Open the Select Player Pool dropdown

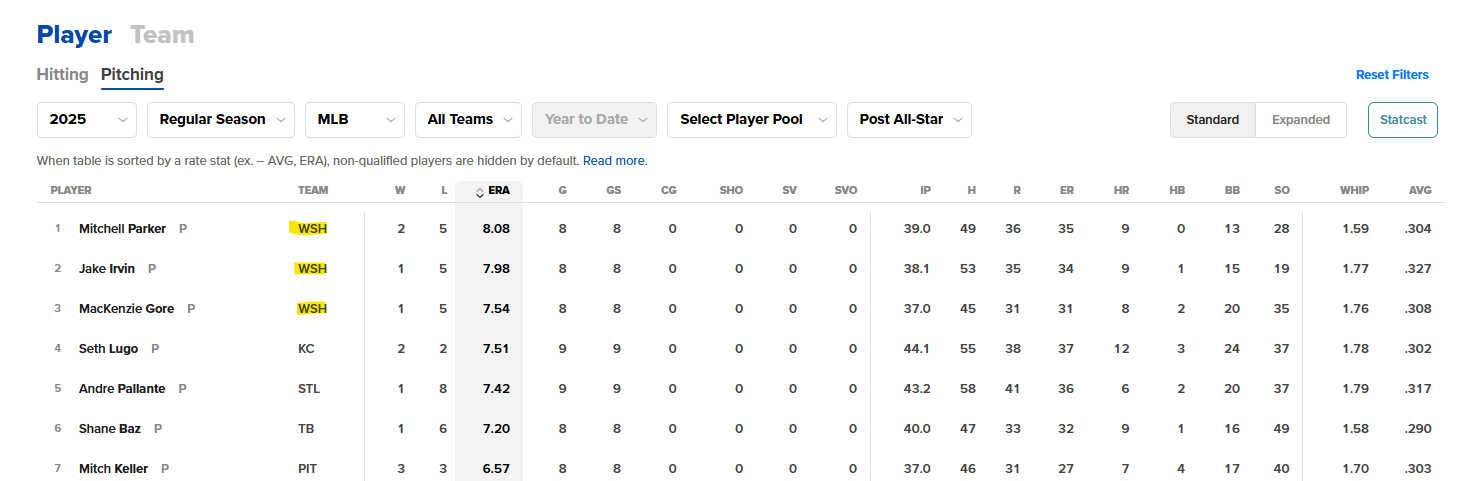(752, 119)
